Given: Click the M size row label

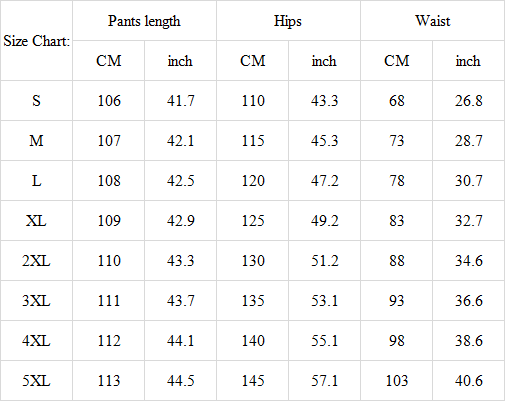Looking at the screenshot, I should point(36,140).
